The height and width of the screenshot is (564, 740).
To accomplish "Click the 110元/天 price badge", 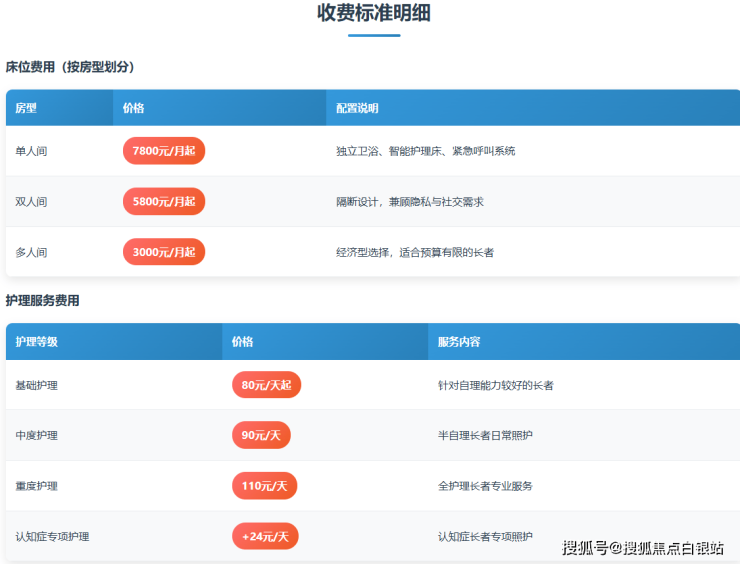I will (264, 486).
